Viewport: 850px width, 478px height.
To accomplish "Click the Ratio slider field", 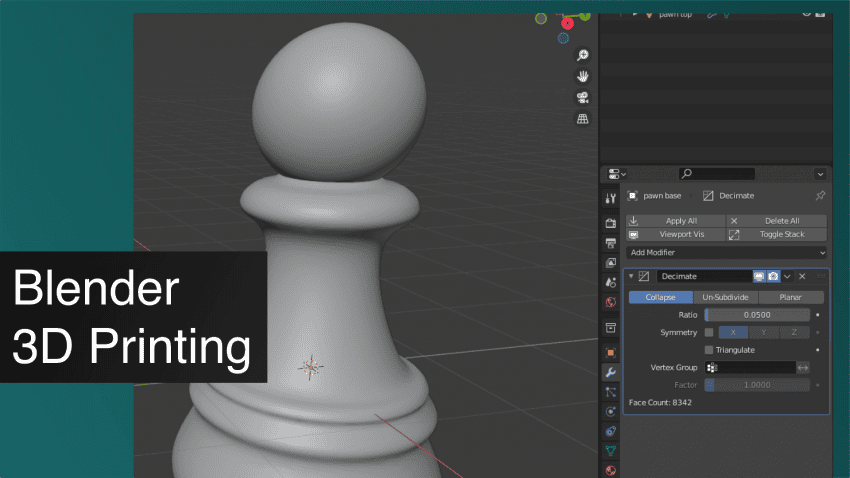I will [757, 315].
